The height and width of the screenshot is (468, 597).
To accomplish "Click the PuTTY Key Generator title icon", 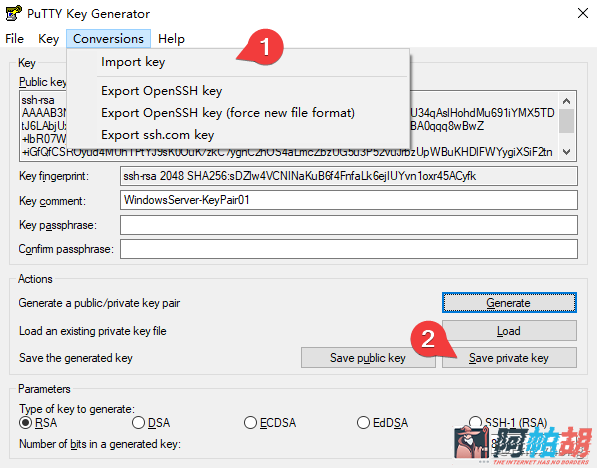I will [x=14, y=13].
